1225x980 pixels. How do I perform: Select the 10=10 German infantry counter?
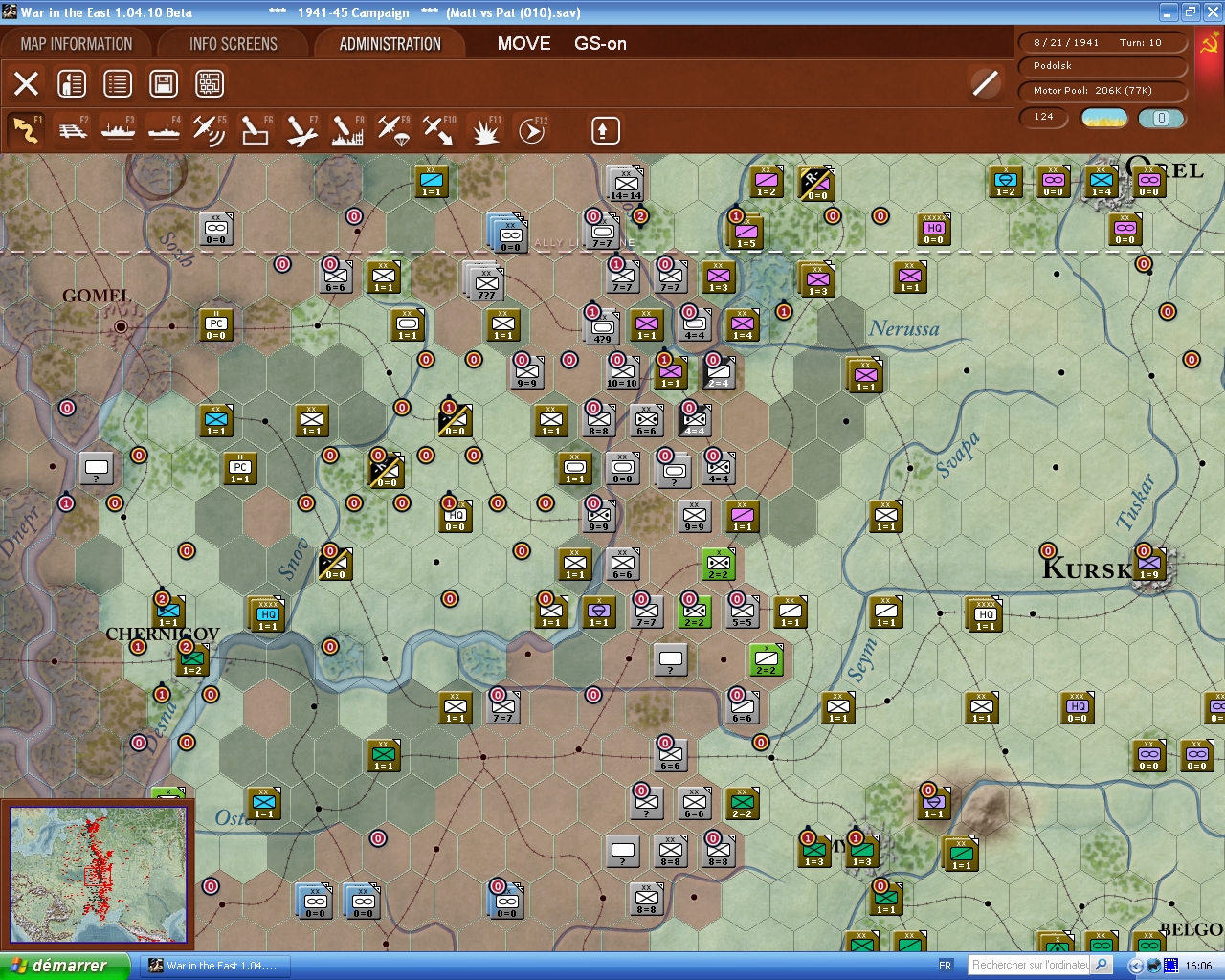pos(622,371)
